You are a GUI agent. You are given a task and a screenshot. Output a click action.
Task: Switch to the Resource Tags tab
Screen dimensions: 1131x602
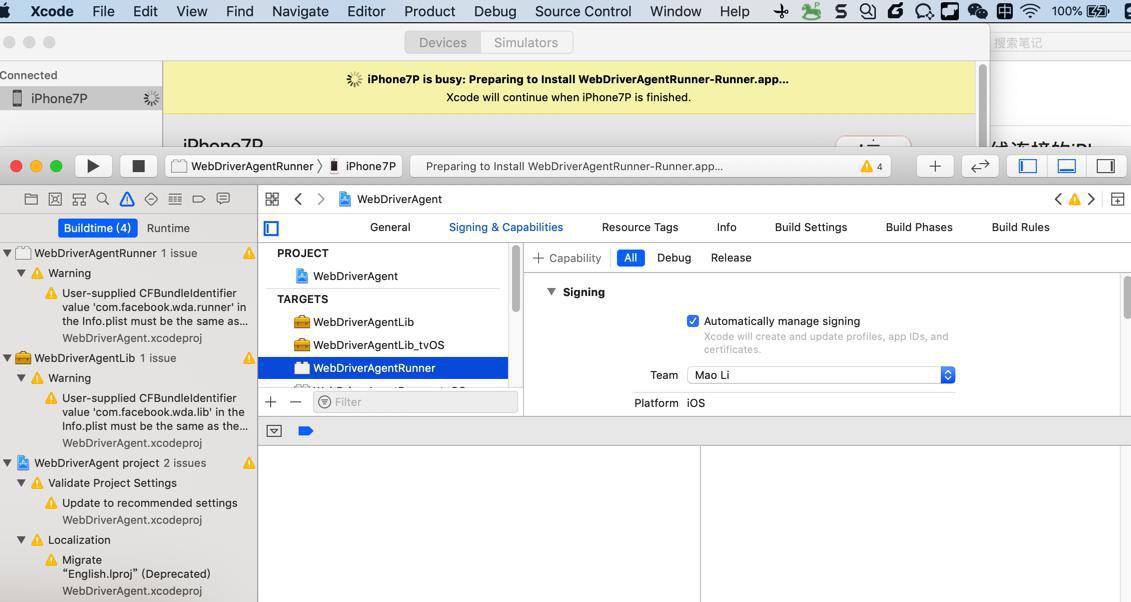point(640,227)
